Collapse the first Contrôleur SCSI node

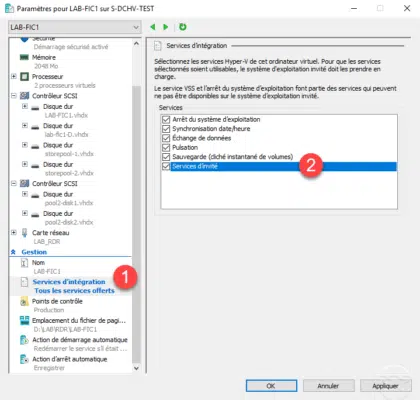tap(14, 96)
